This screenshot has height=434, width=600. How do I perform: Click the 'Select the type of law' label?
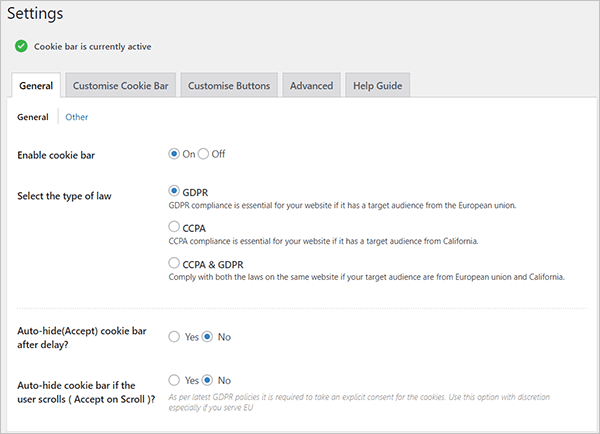(64, 196)
